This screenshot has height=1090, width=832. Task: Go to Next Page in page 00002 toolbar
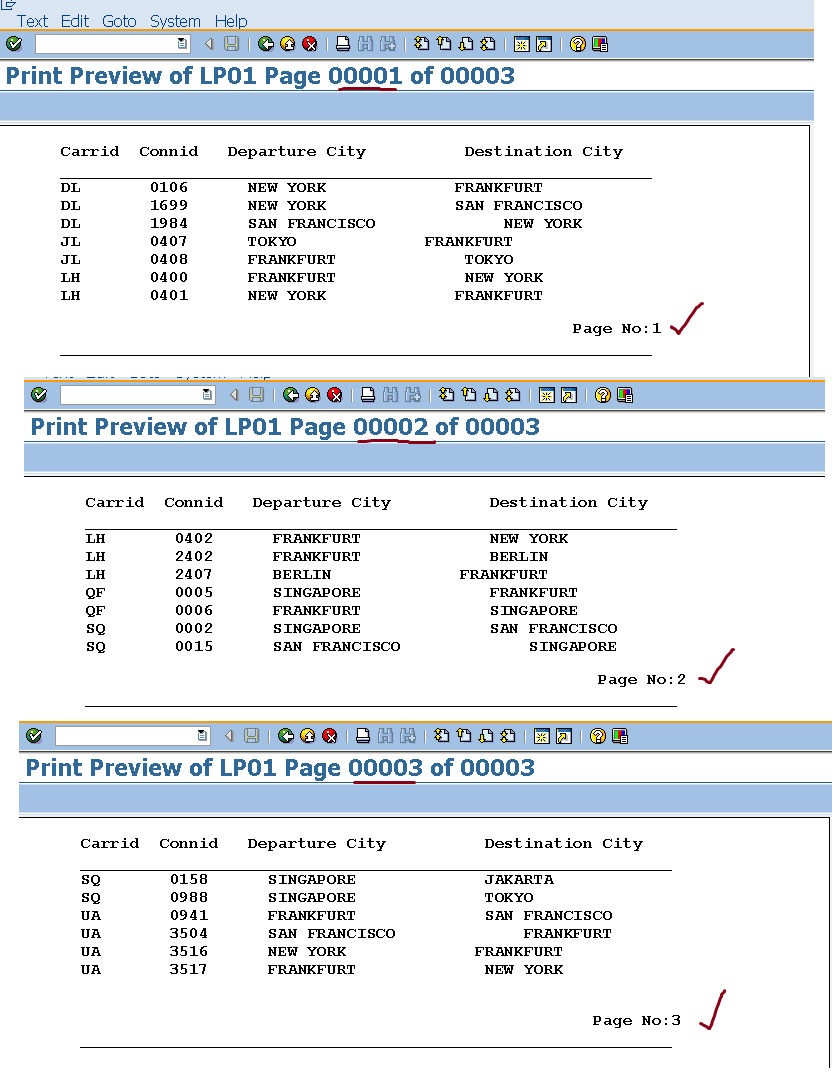coord(491,396)
